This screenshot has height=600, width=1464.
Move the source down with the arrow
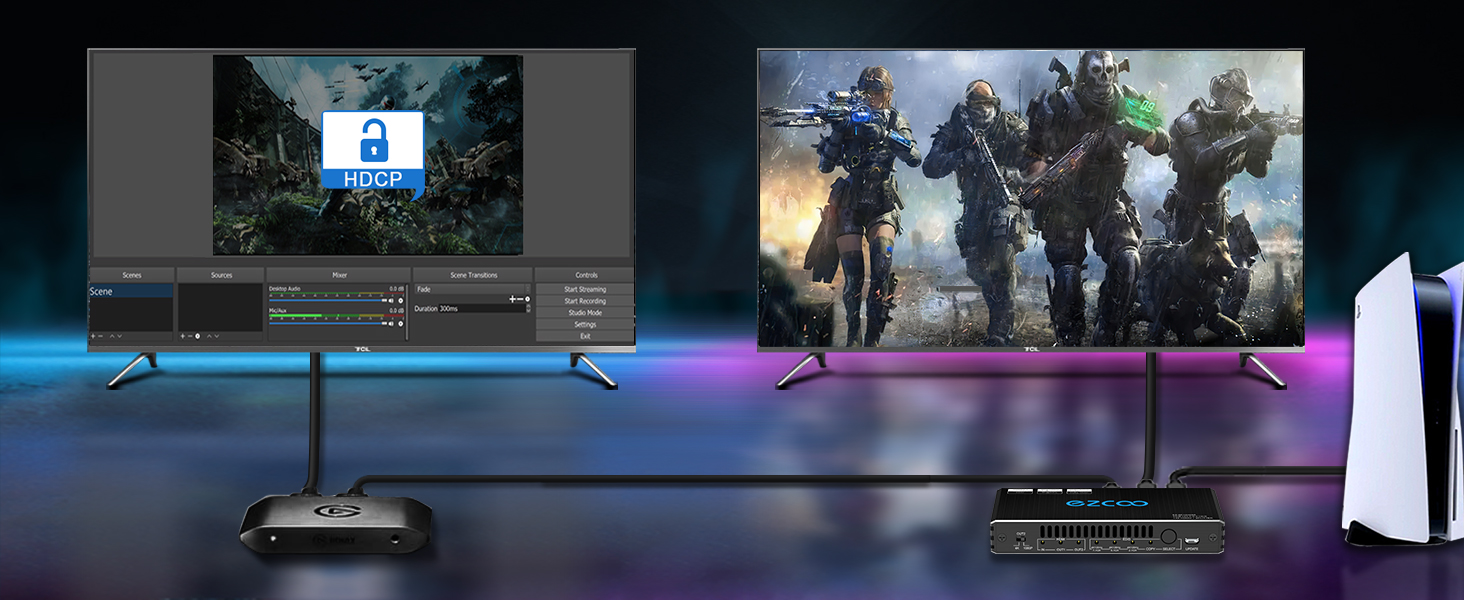click(x=217, y=336)
